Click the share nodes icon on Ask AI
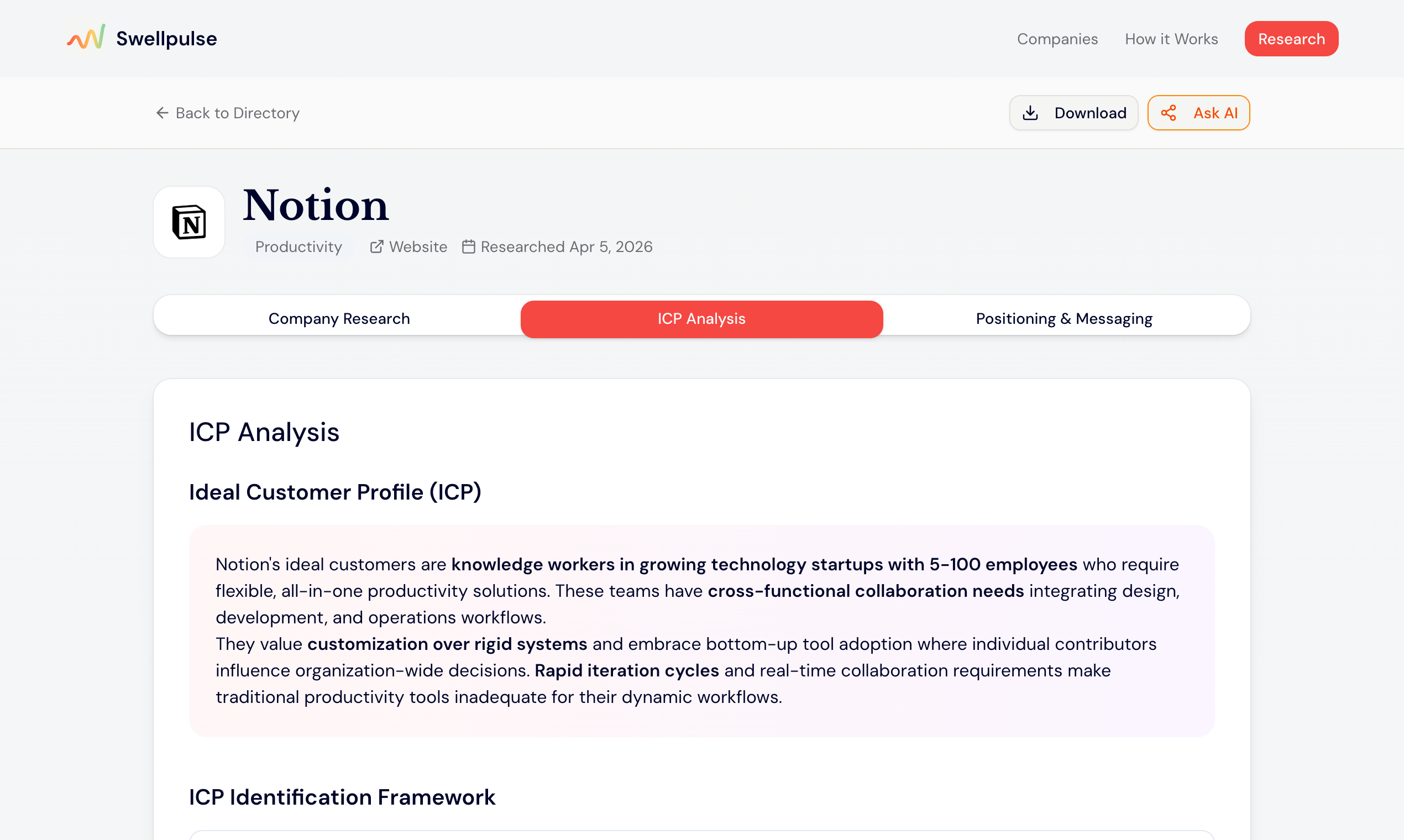1404x840 pixels. (1169, 113)
